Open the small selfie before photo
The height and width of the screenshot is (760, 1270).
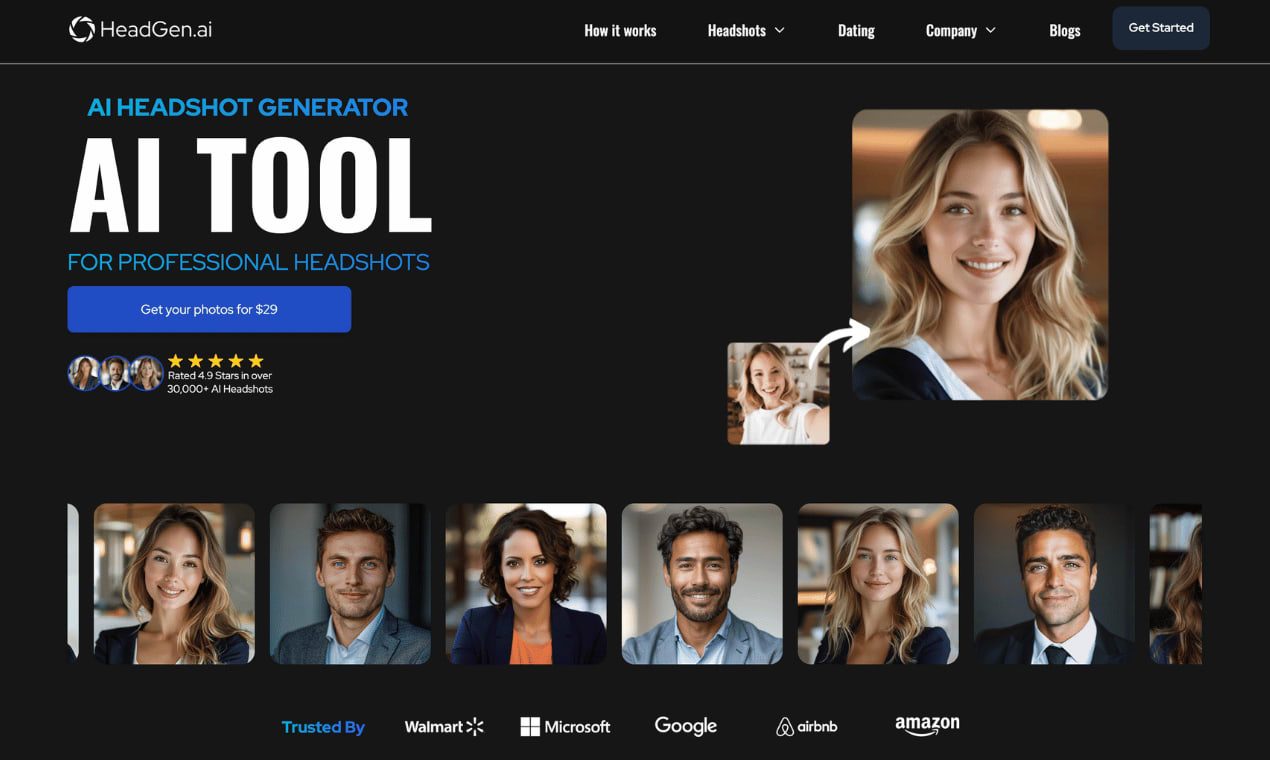coord(778,393)
